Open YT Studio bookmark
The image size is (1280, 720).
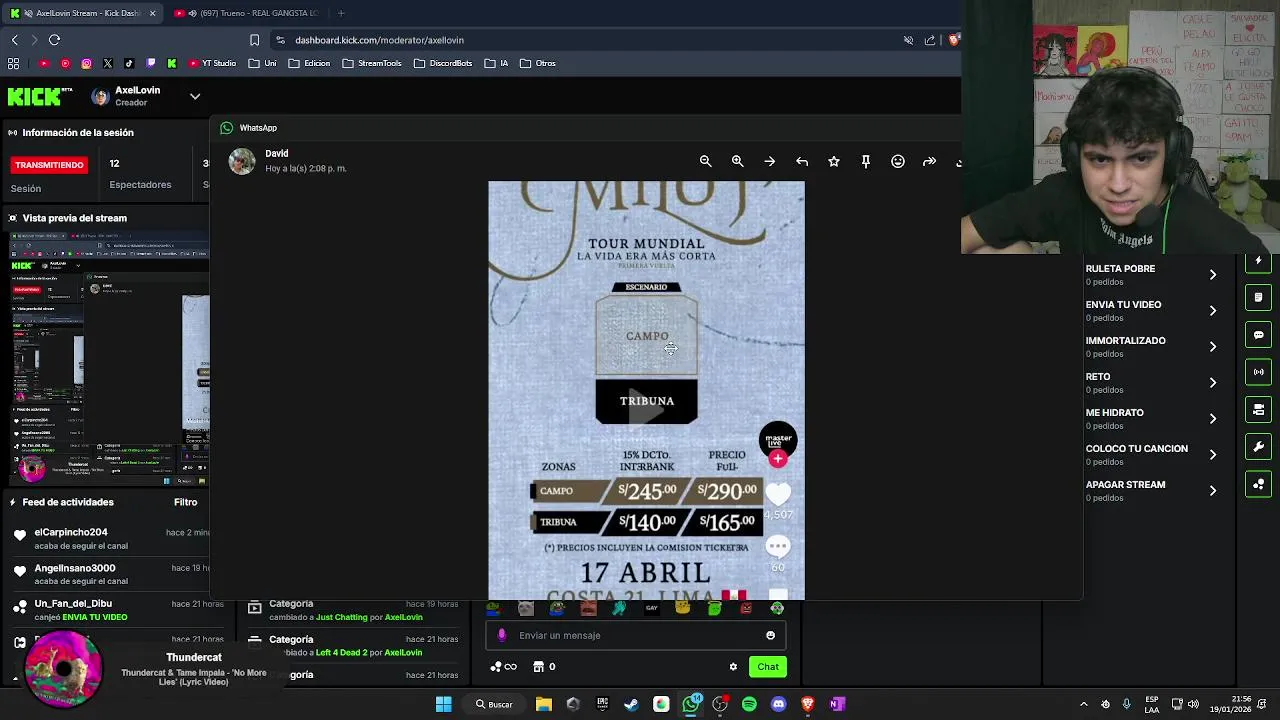(x=212, y=63)
